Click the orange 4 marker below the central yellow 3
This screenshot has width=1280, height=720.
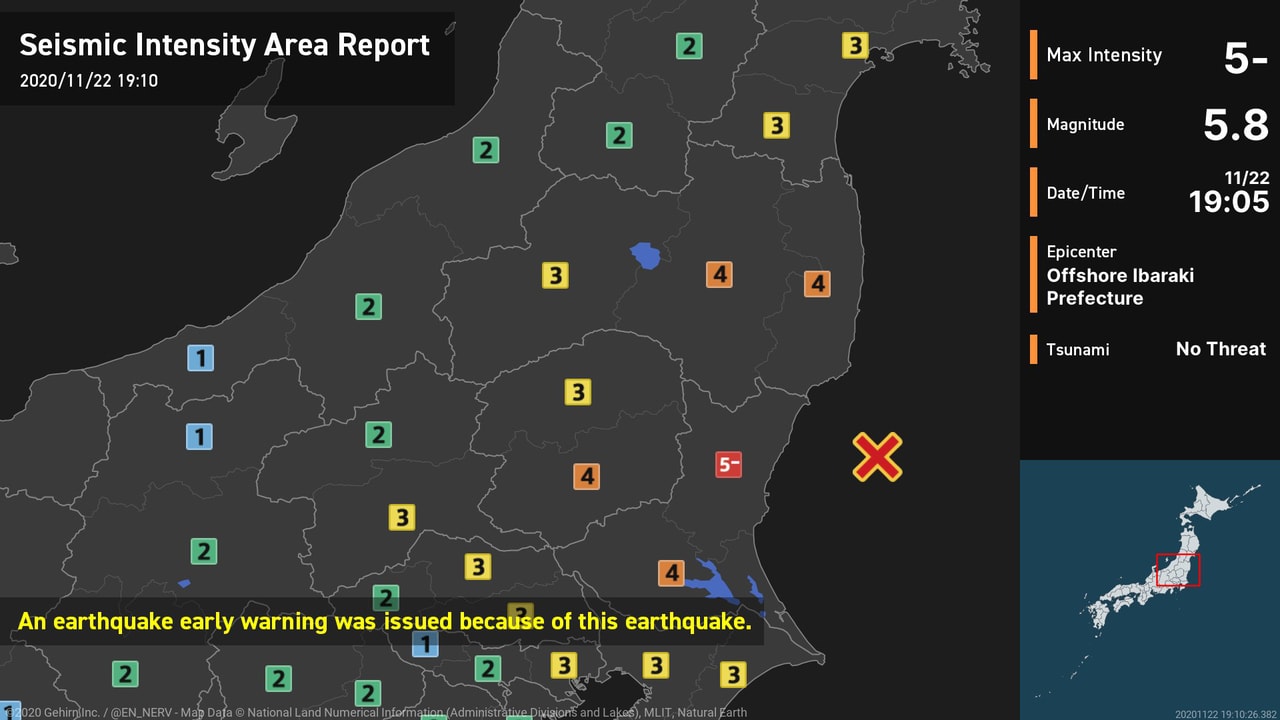click(x=587, y=477)
